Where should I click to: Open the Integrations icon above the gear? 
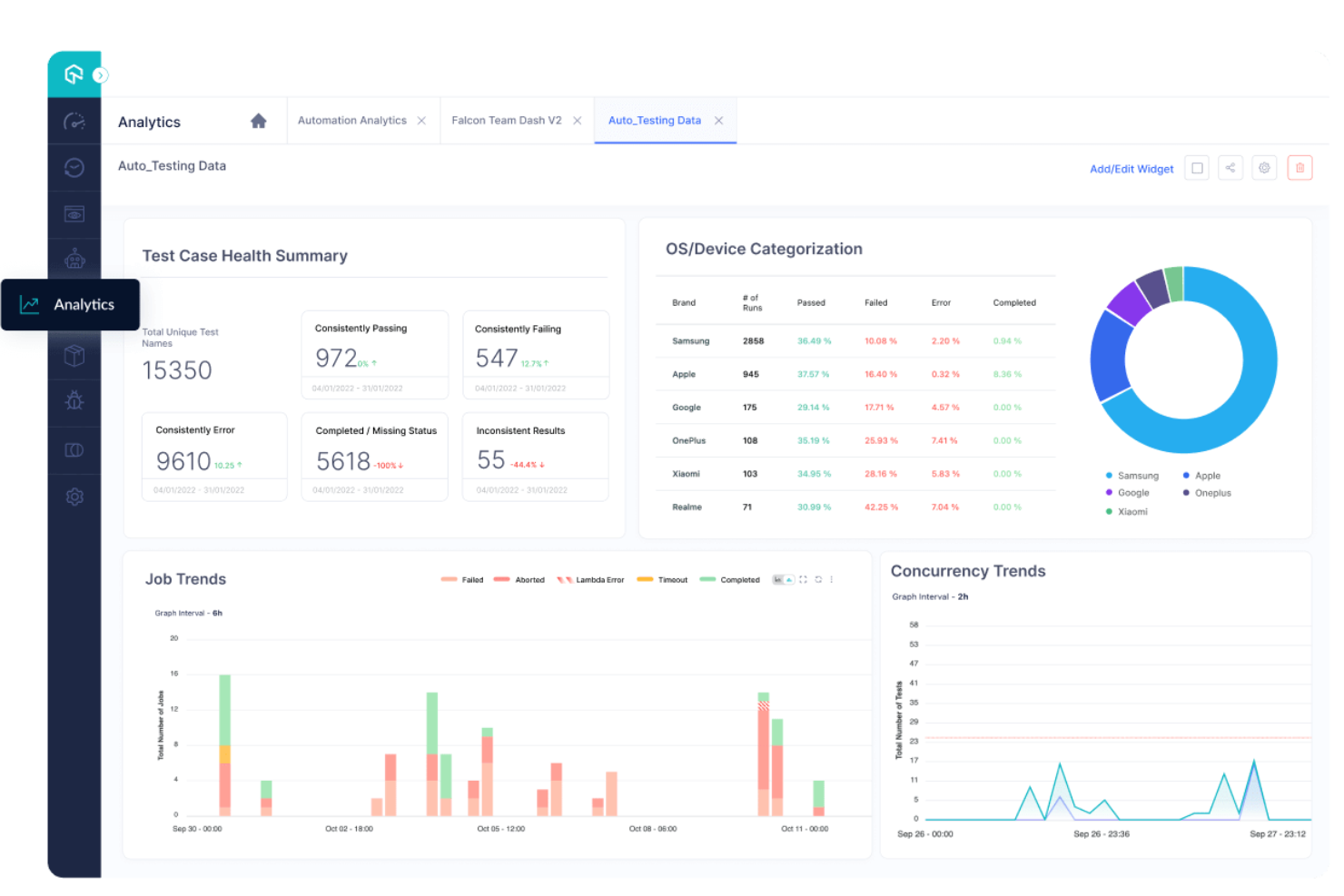click(74, 450)
